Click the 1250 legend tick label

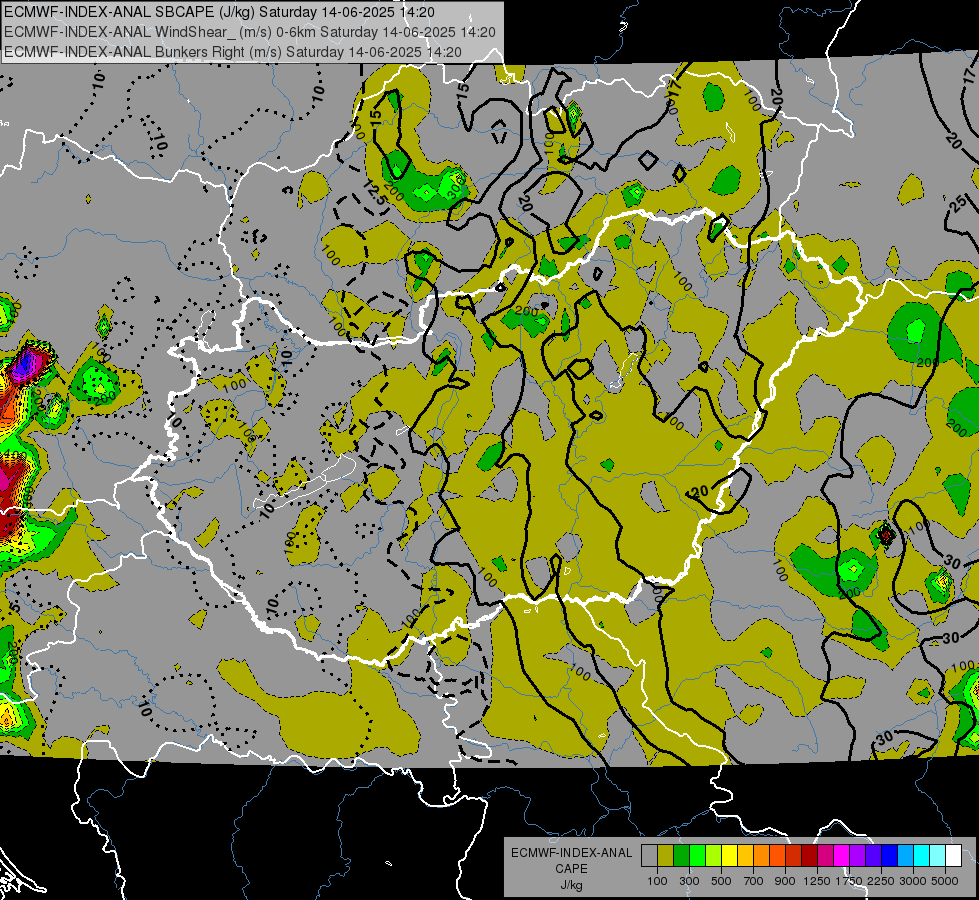point(817,881)
